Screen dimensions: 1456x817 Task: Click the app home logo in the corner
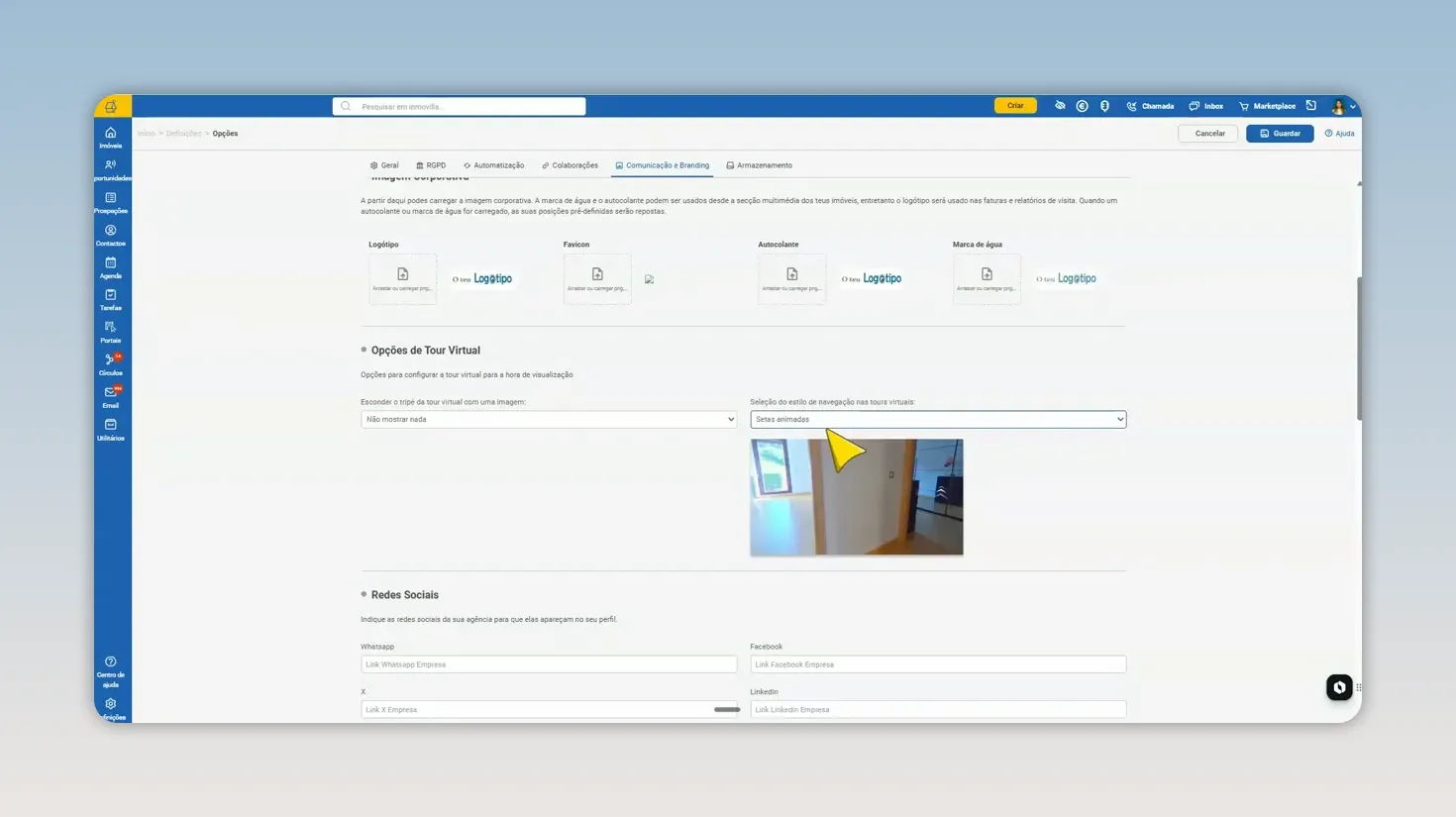point(112,106)
